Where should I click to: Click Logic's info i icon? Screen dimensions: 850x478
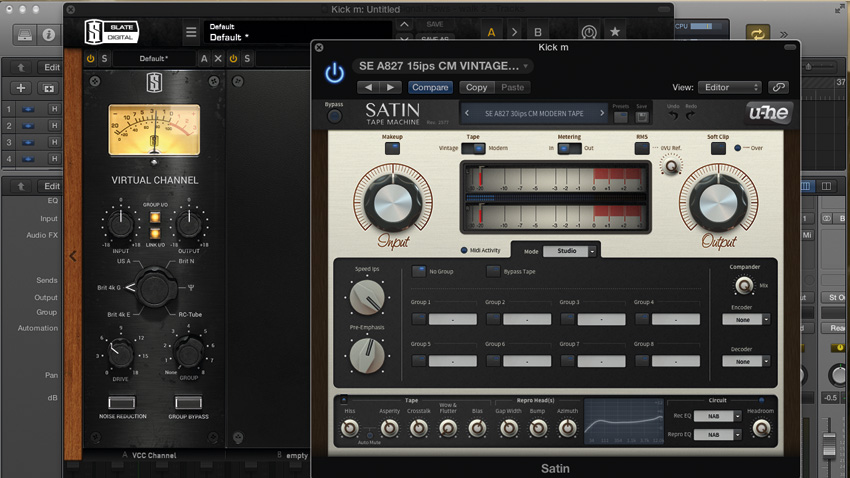point(49,35)
